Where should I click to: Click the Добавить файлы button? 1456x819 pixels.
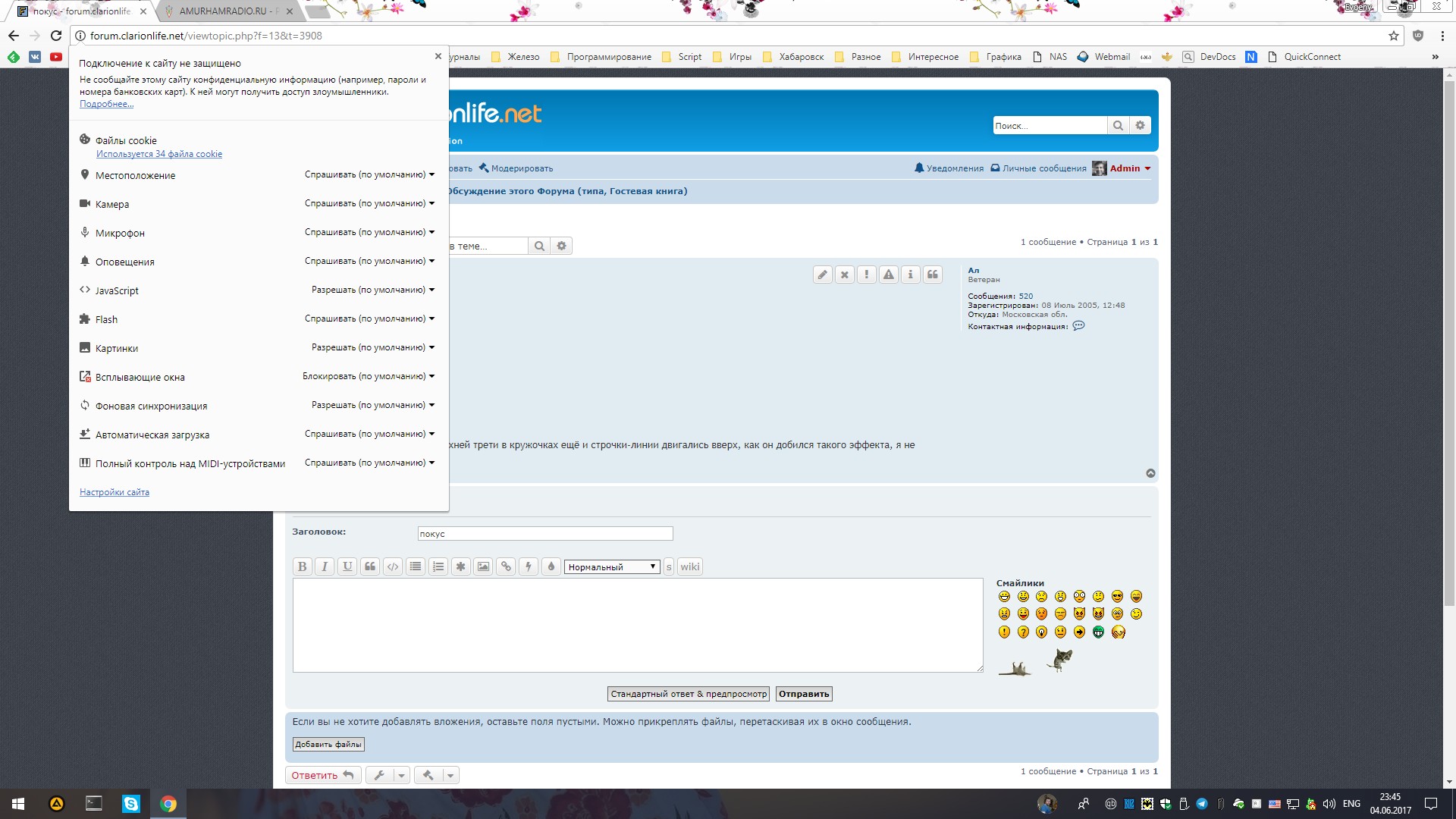328,745
